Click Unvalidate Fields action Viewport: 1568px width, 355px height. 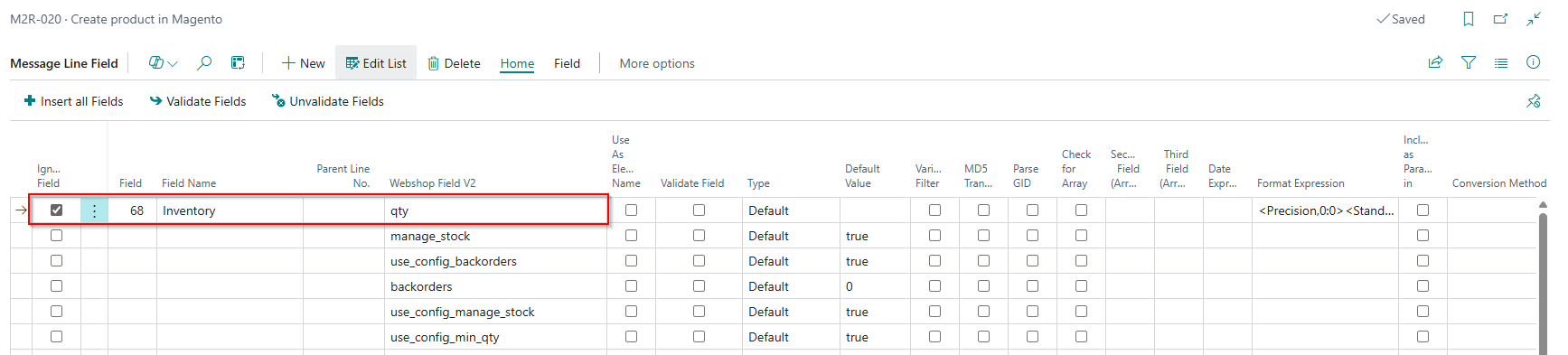tap(328, 101)
